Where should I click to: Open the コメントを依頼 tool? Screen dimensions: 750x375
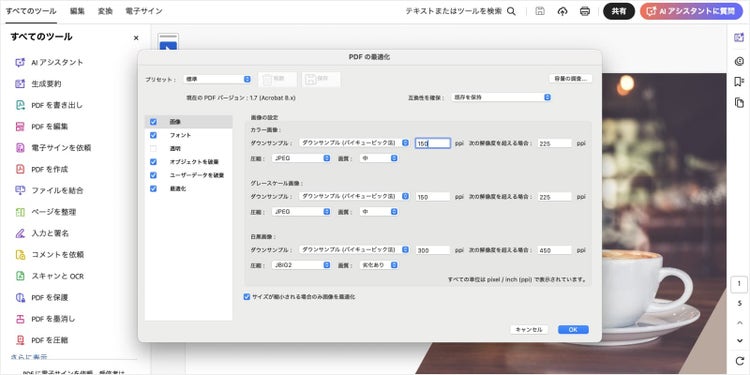pos(49,254)
